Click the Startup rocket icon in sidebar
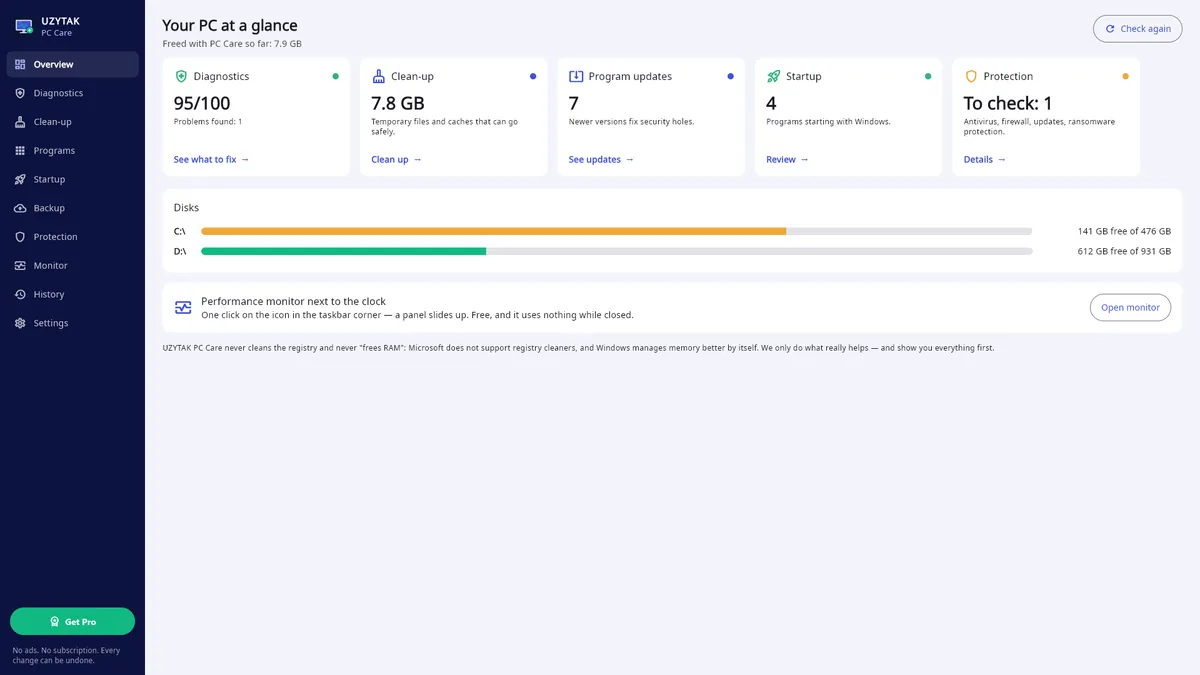Image resolution: width=1200 pixels, height=675 pixels. coord(20,179)
